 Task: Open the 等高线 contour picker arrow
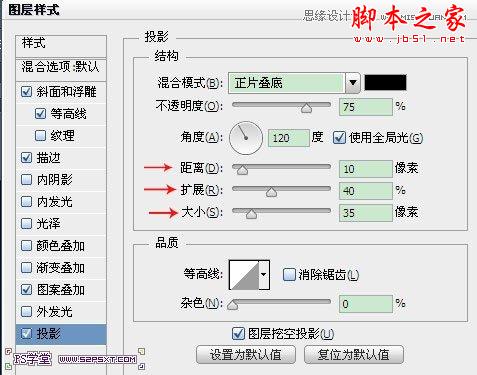tap(264, 275)
